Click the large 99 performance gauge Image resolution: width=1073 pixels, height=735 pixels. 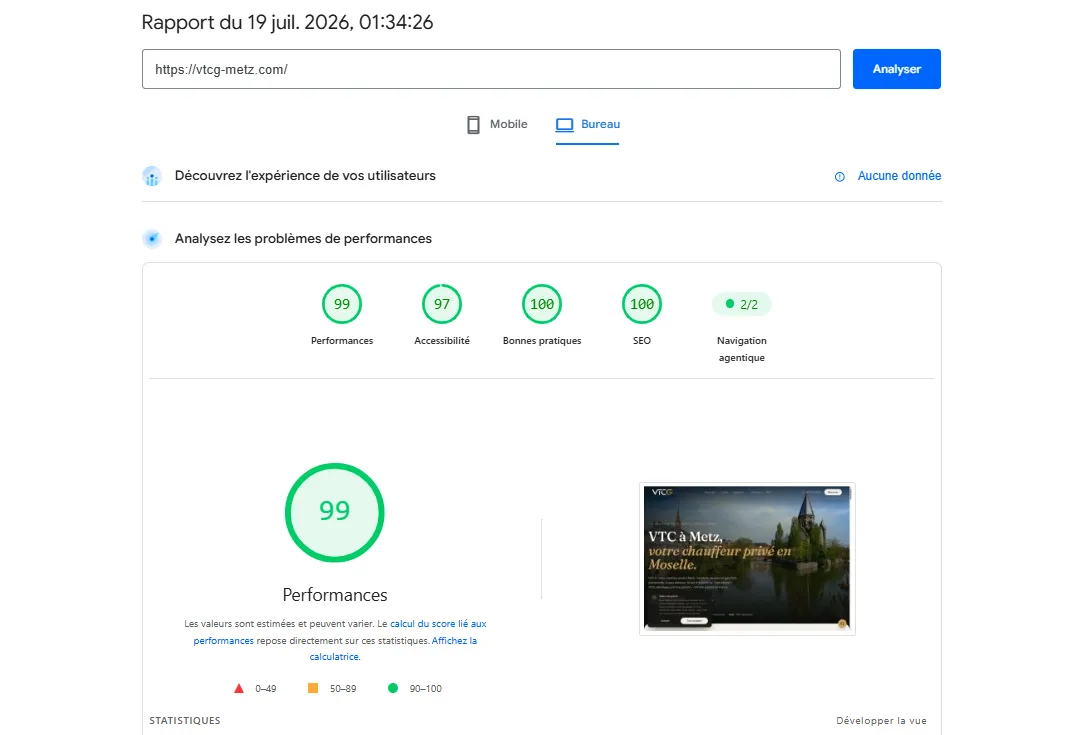[335, 513]
